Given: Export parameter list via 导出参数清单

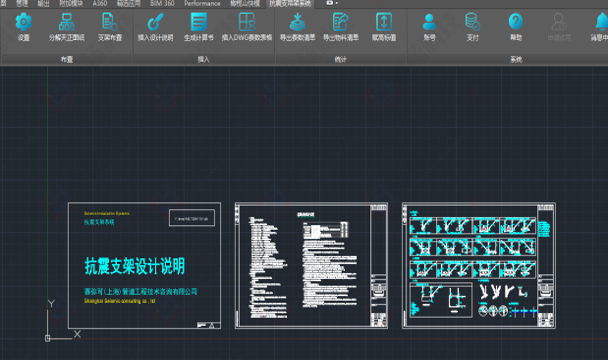Looking at the screenshot, I should 297,22.
